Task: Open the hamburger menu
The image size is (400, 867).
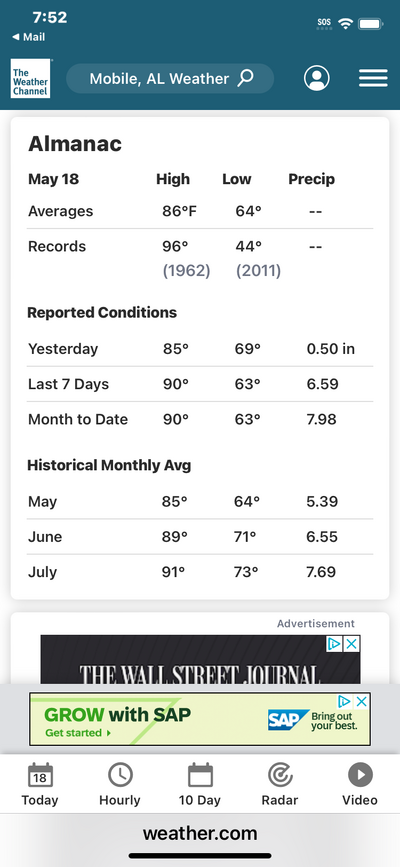Action: [x=373, y=79]
